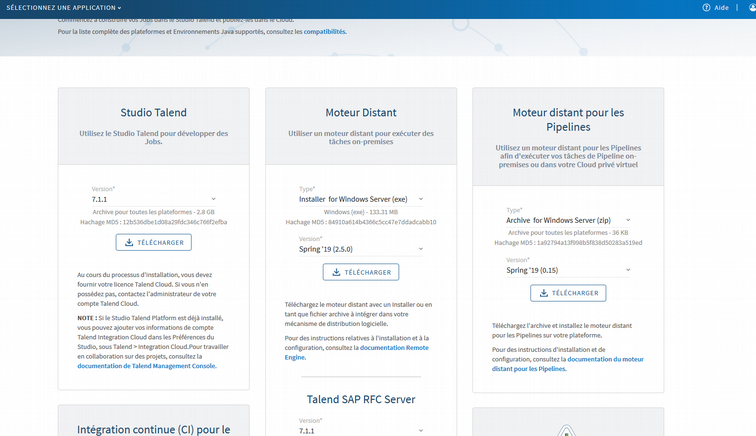Viewport: 756px width, 436px height.
Task: Open documentation Remote Engine link
Action: pyautogui.click(x=356, y=353)
